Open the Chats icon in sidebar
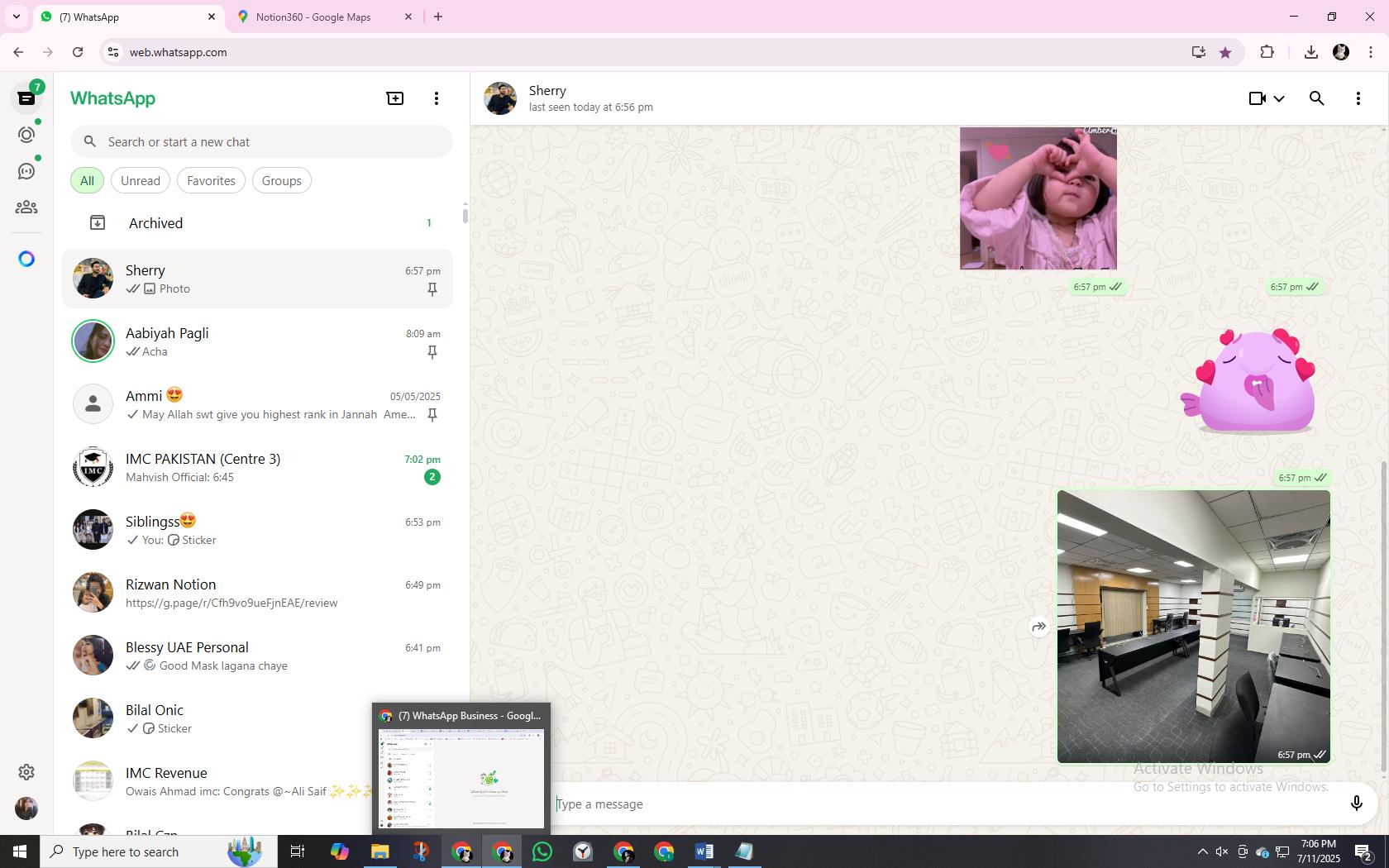Image resolution: width=1389 pixels, height=868 pixels. tap(26, 98)
